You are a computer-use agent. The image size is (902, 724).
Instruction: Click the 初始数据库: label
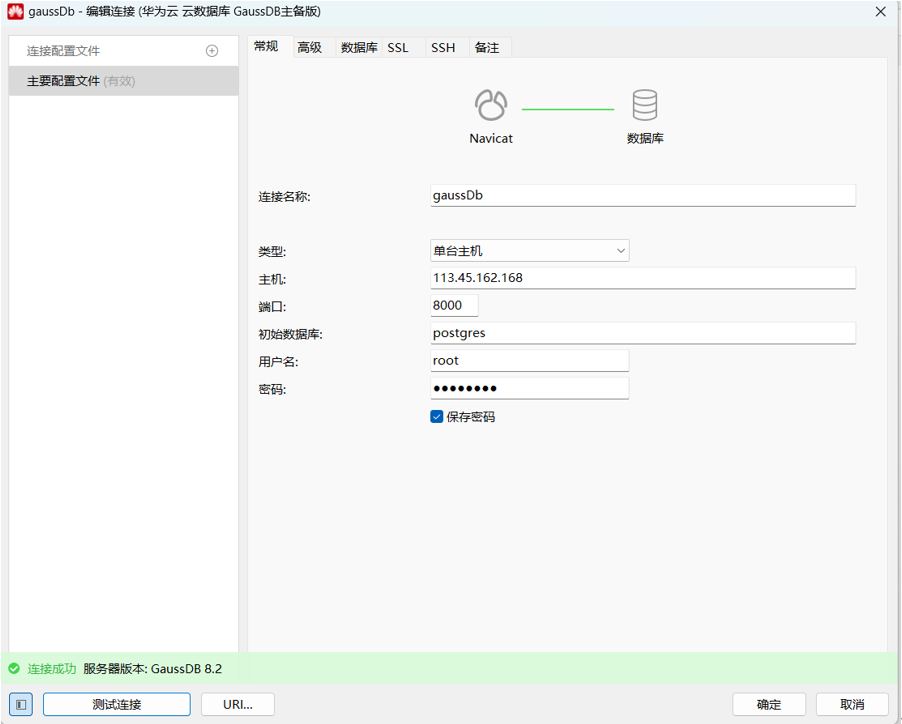click(291, 334)
